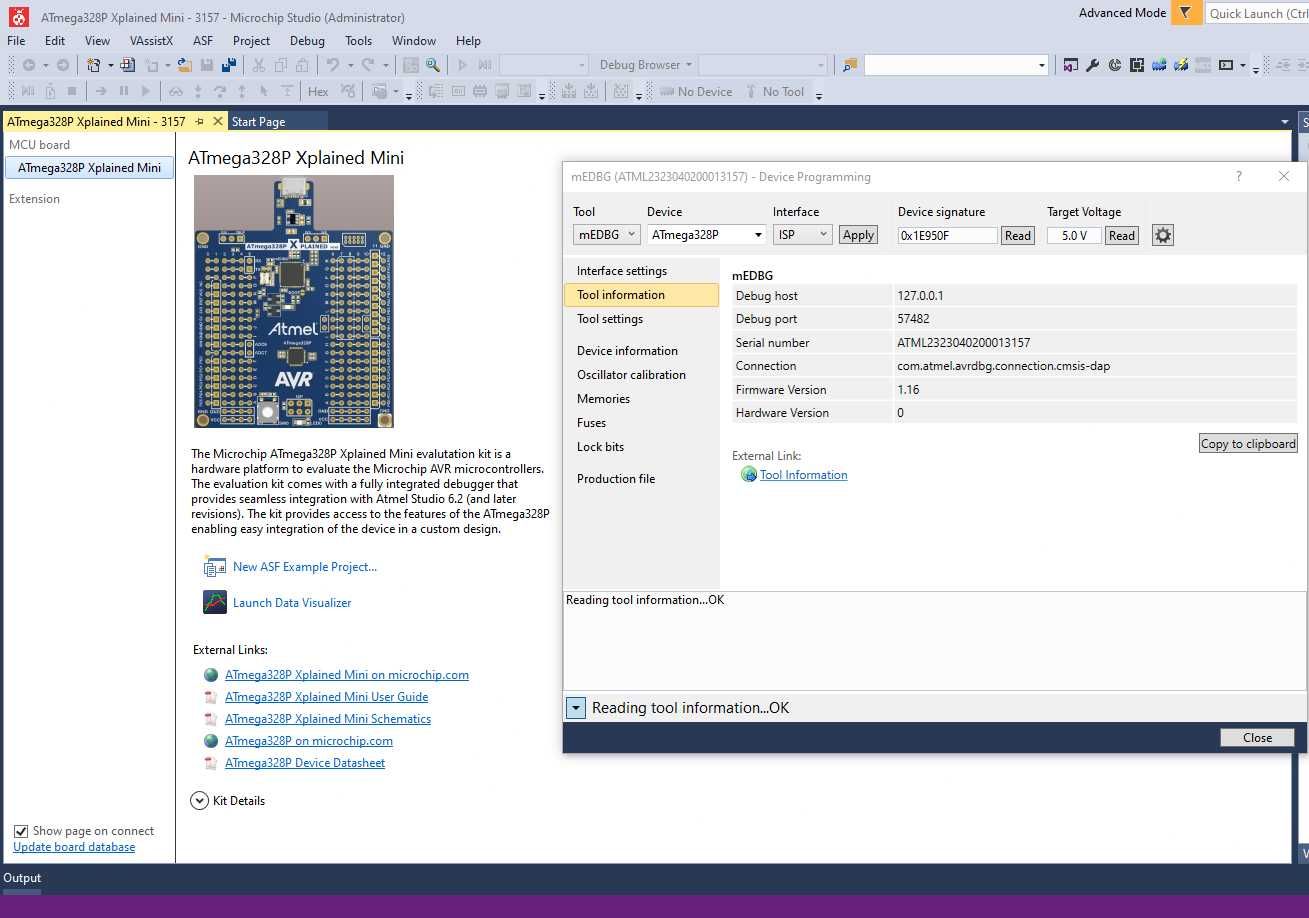The height and width of the screenshot is (918, 1309).
Task: Click the Xplained Mini board thumbnail image
Action: (x=294, y=302)
